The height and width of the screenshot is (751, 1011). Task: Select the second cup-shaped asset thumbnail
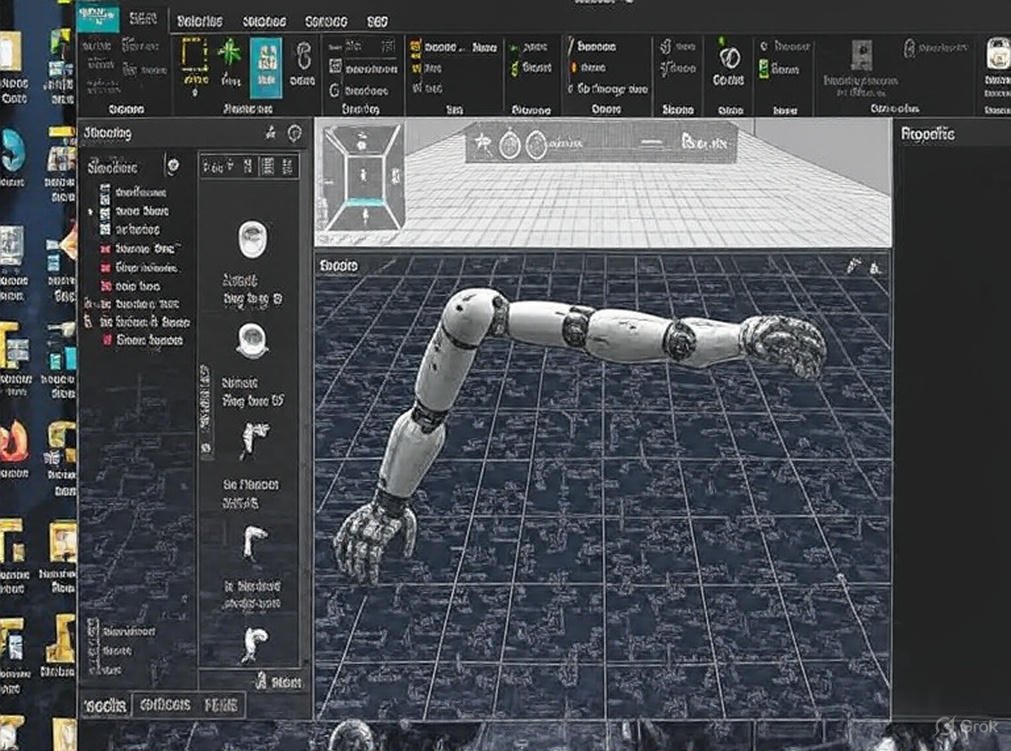coord(252,340)
